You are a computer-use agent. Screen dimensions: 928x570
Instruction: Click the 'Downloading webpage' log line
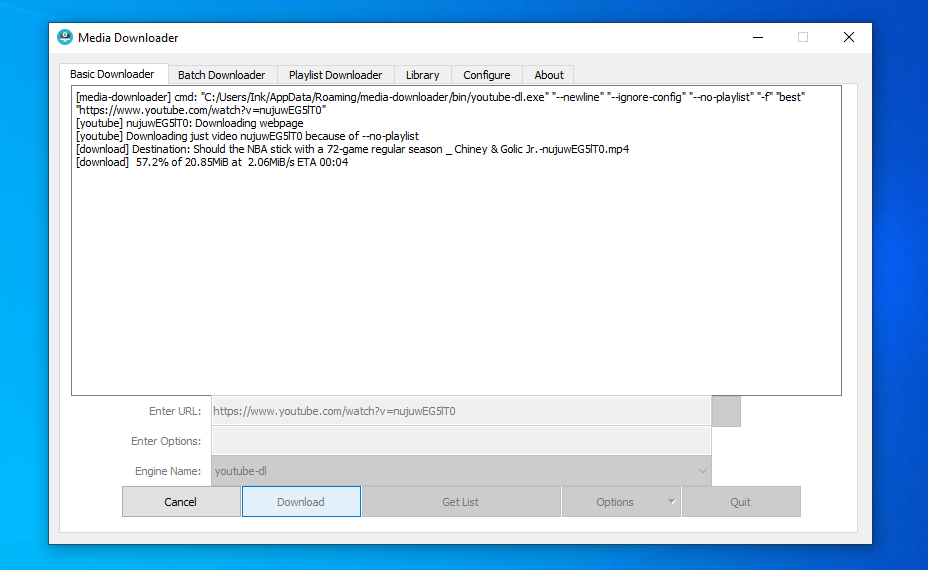coord(189,123)
